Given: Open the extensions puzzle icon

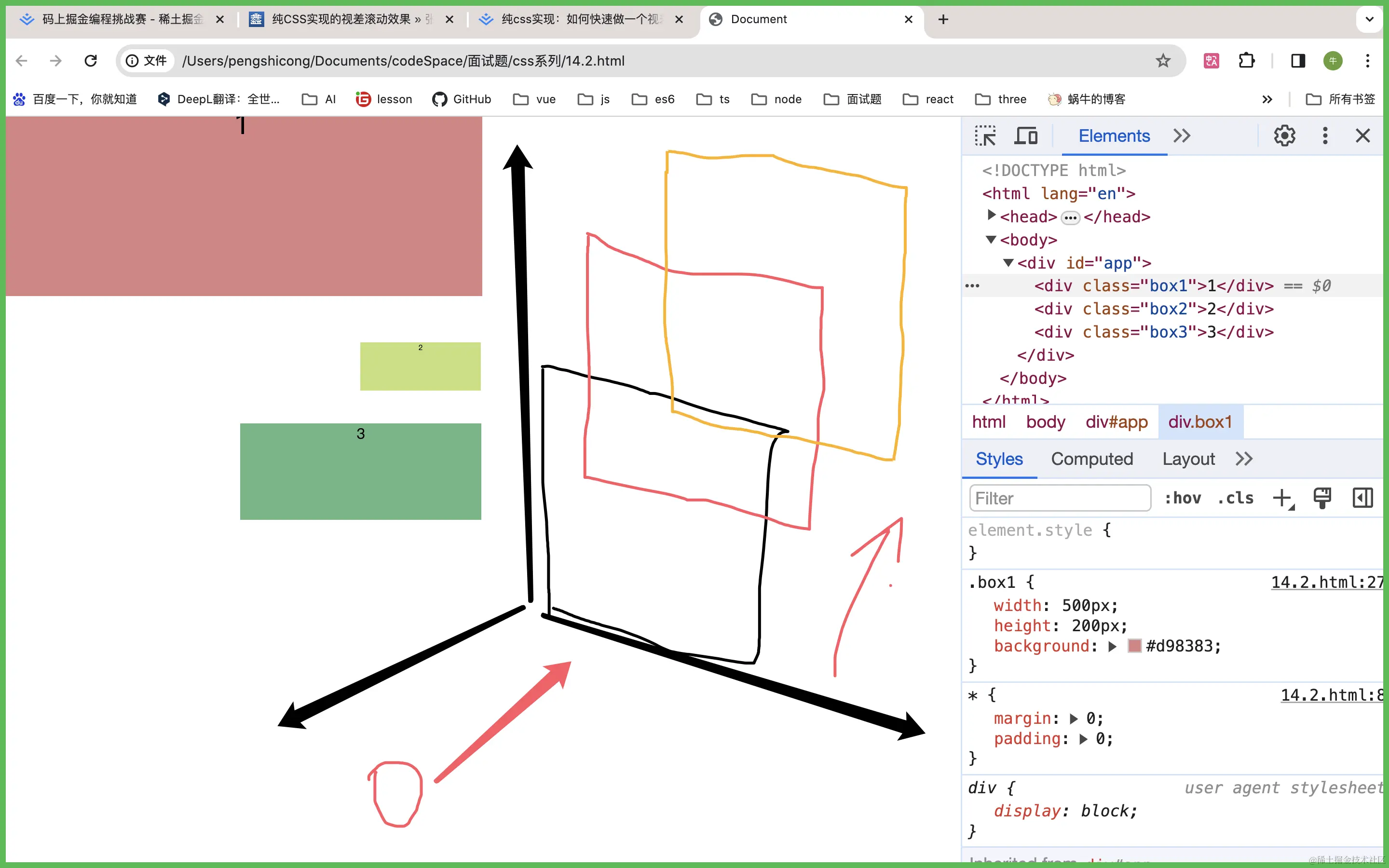Looking at the screenshot, I should tap(1247, 61).
